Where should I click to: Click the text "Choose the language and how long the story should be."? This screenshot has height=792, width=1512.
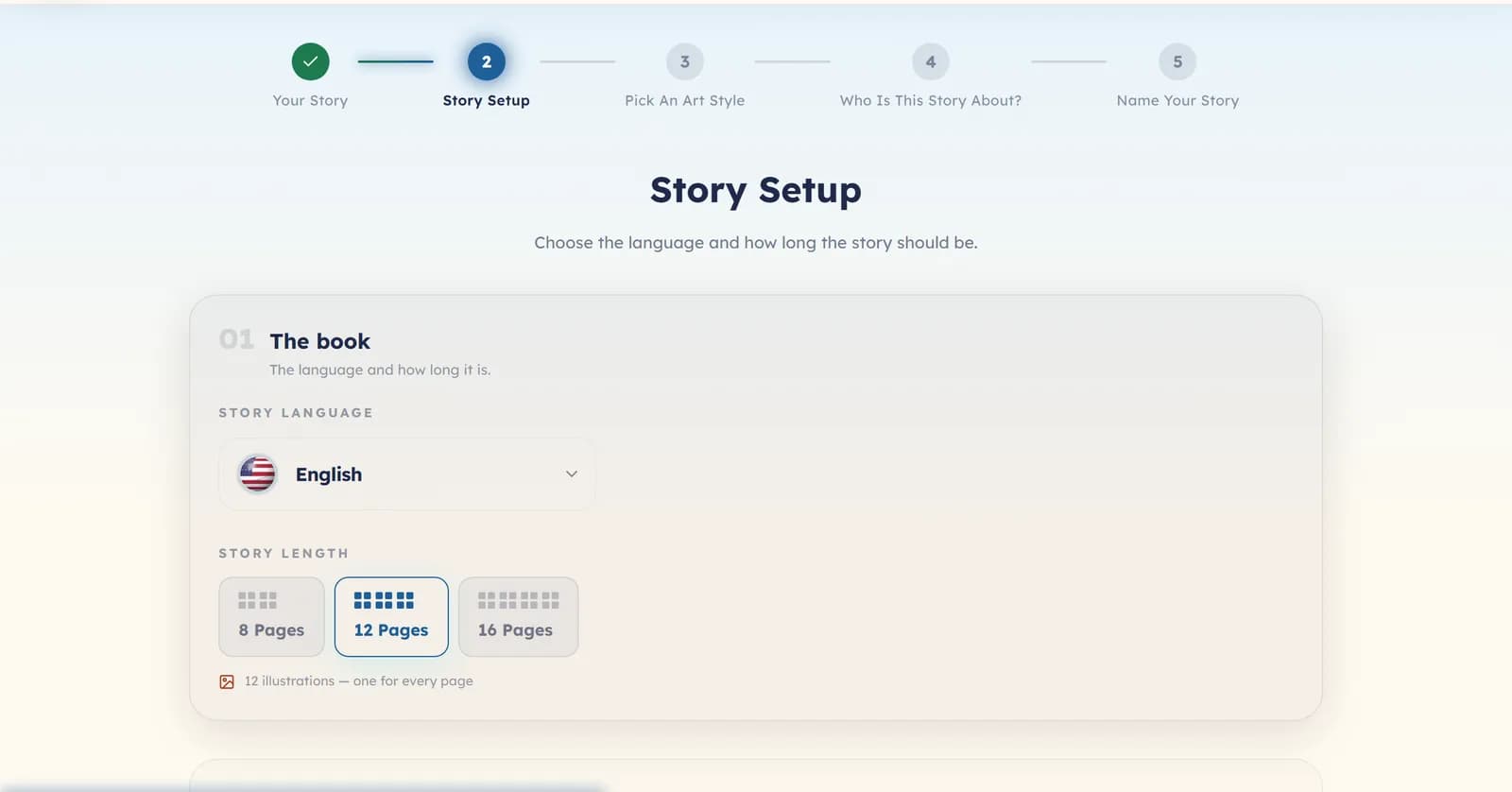[756, 243]
